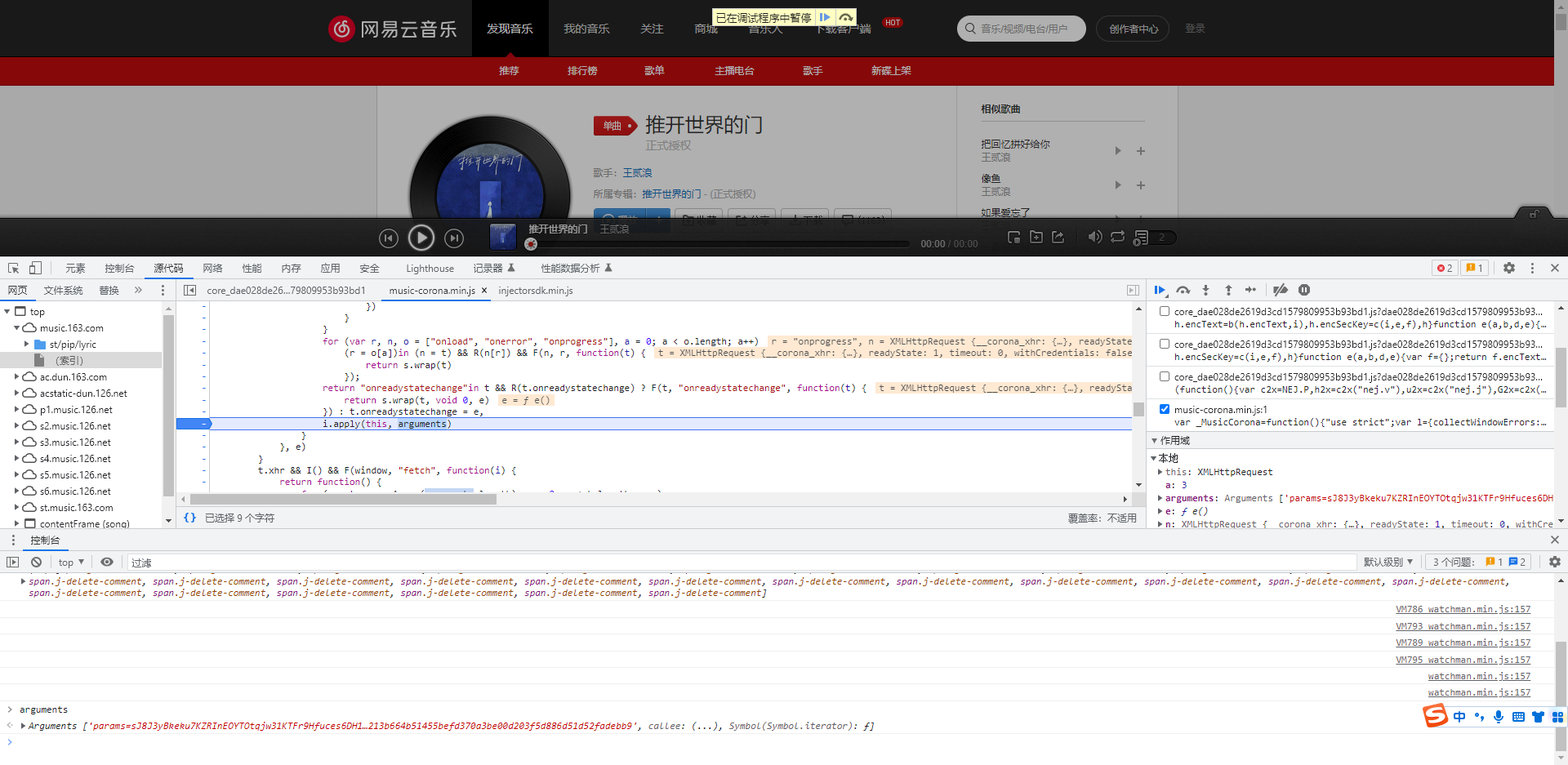Create a live expression with eye icon
1568x765 pixels.
[106, 562]
